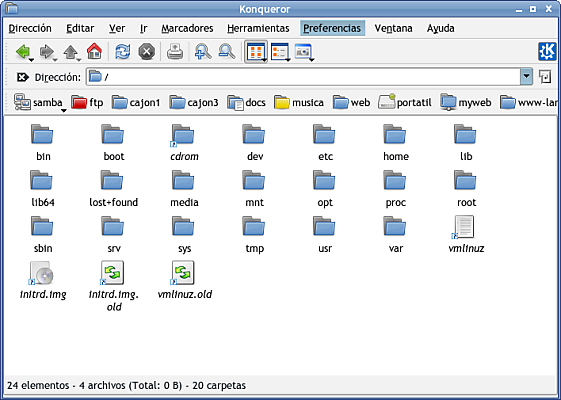Go up one directory level
Image resolution: width=561 pixels, height=400 pixels.
[x=70, y=52]
